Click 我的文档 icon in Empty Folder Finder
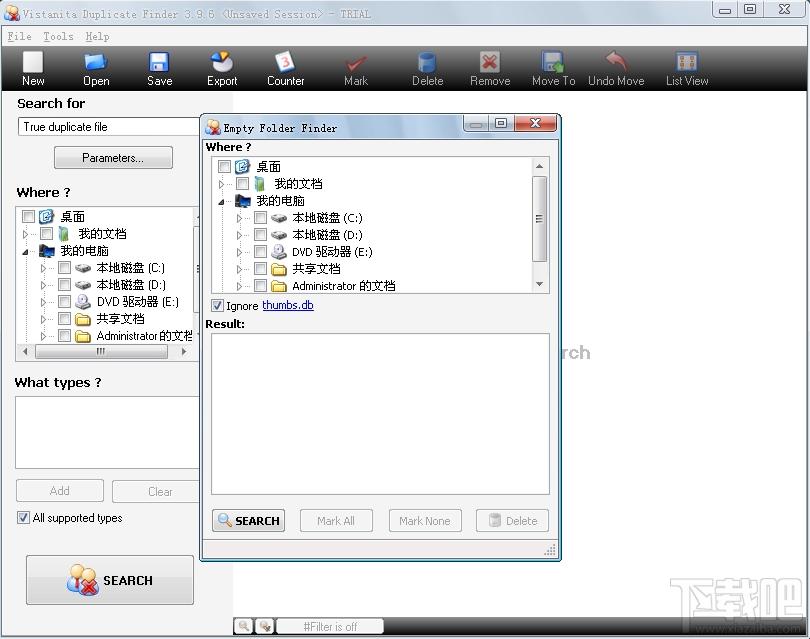 tap(260, 184)
